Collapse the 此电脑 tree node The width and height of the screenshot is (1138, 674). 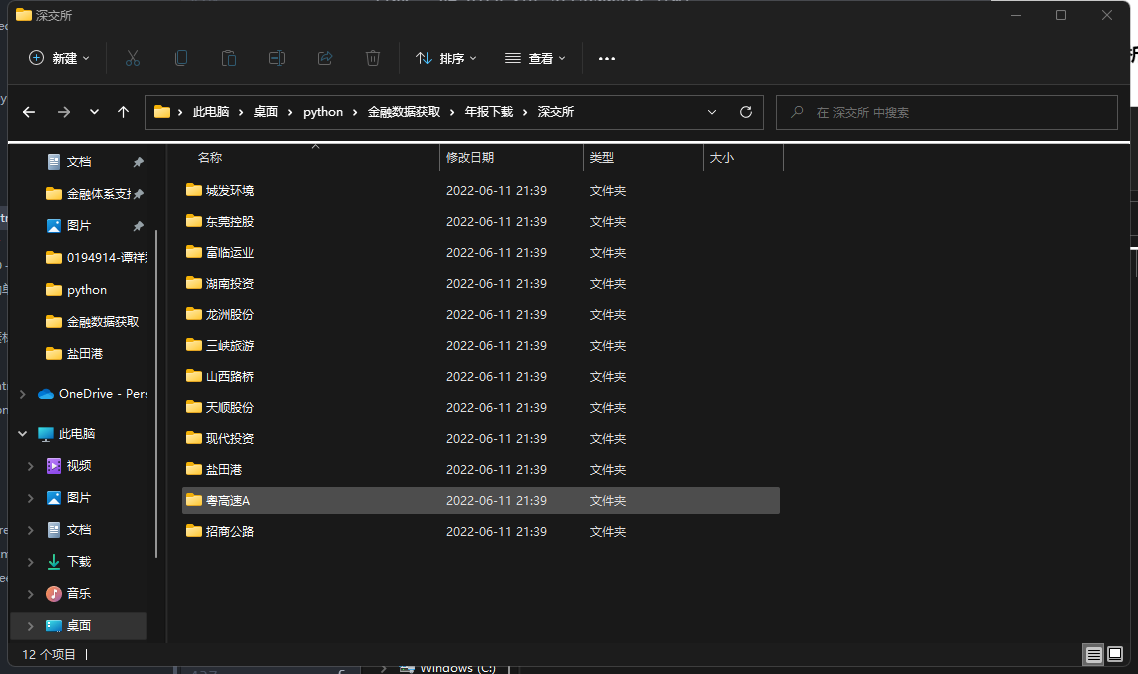(x=23, y=434)
